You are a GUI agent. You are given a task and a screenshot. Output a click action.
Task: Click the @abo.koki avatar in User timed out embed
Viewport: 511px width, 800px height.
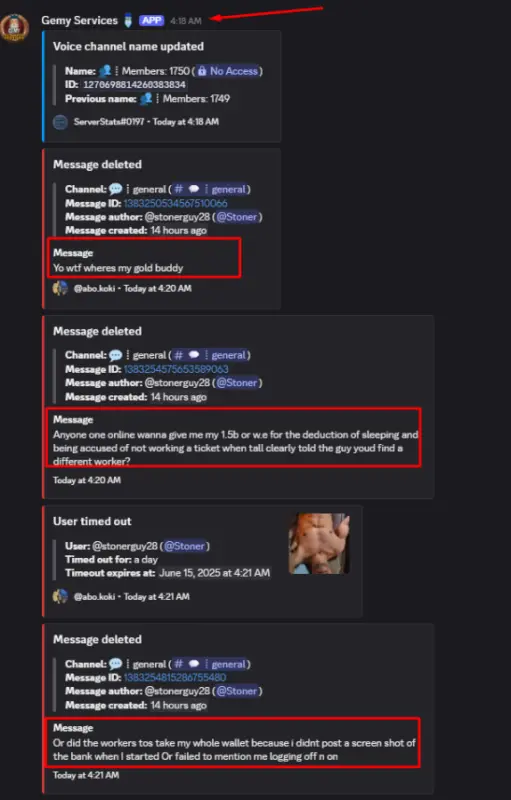pyautogui.click(x=60, y=596)
